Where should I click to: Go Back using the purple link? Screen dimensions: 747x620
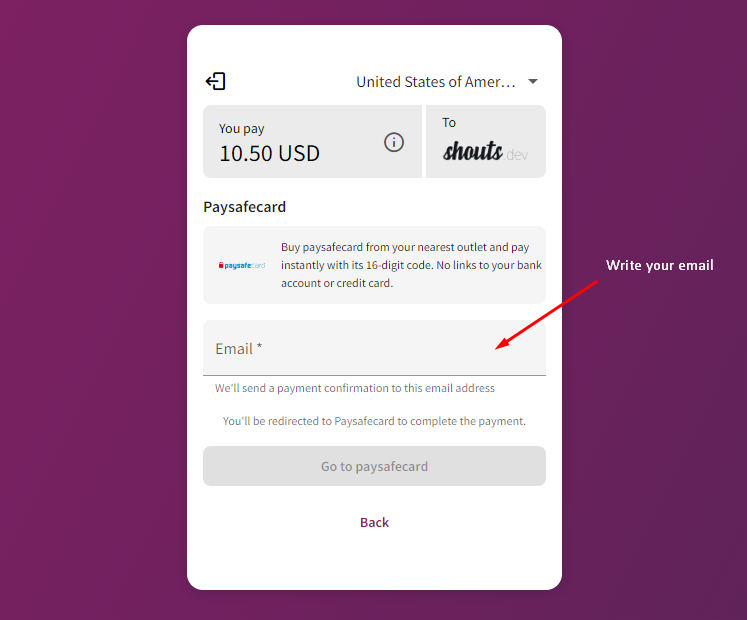(x=374, y=522)
